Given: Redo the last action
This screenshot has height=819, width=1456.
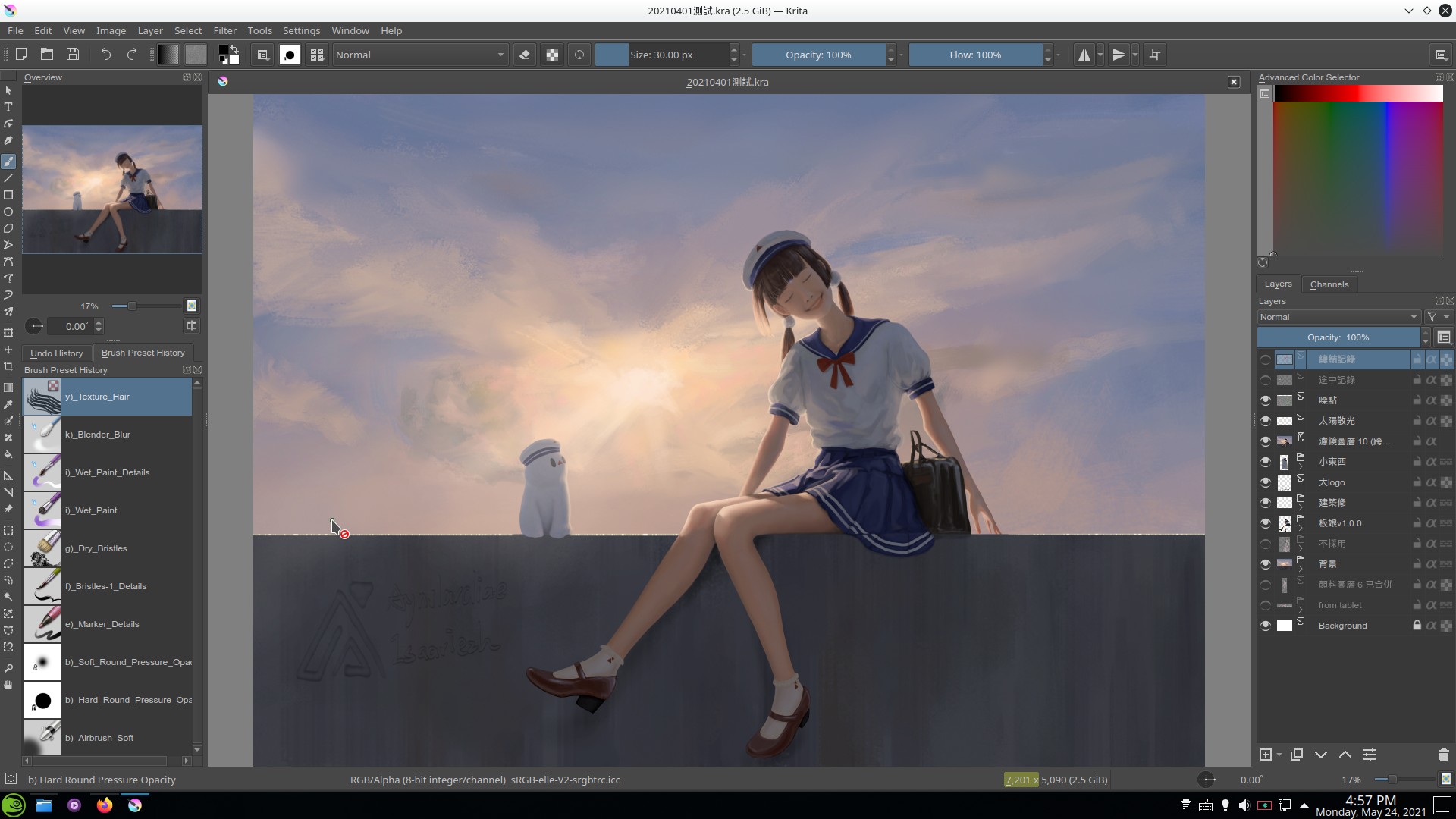Looking at the screenshot, I should [x=132, y=55].
